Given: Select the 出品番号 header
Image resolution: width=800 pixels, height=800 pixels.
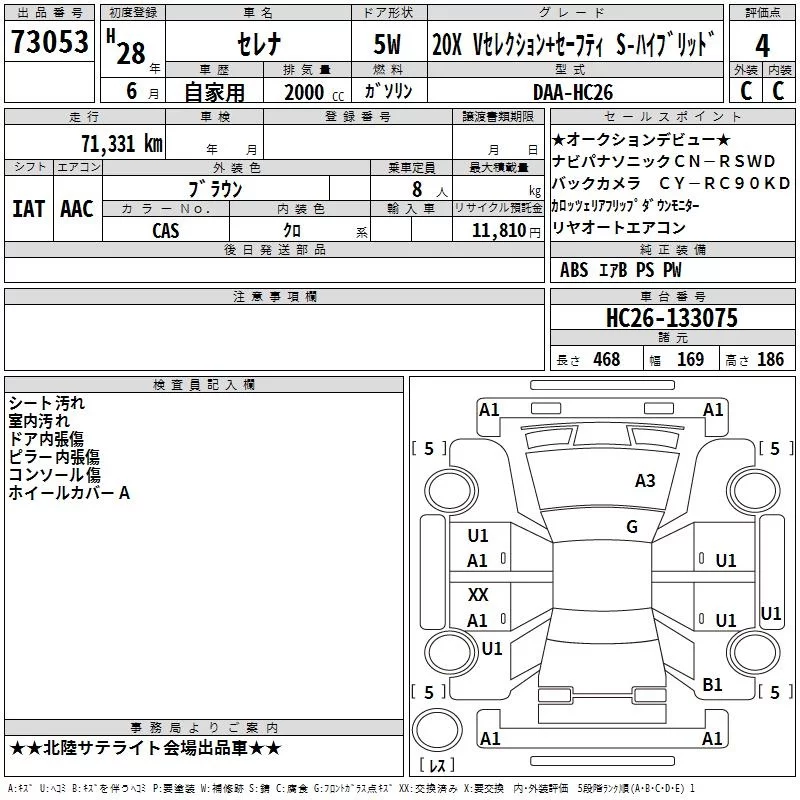Looking at the screenshot, I should (x=49, y=13).
